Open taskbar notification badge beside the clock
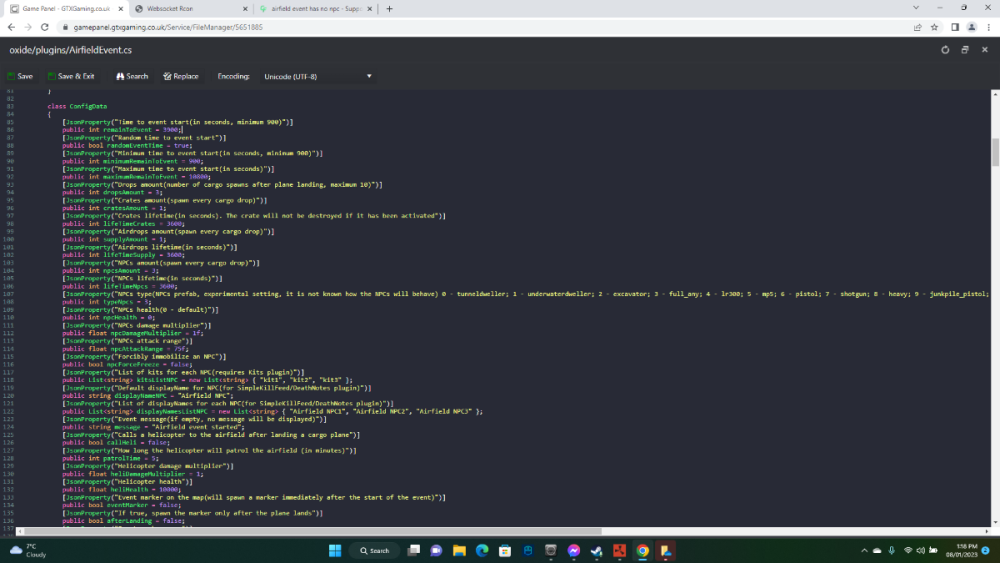 986,550
